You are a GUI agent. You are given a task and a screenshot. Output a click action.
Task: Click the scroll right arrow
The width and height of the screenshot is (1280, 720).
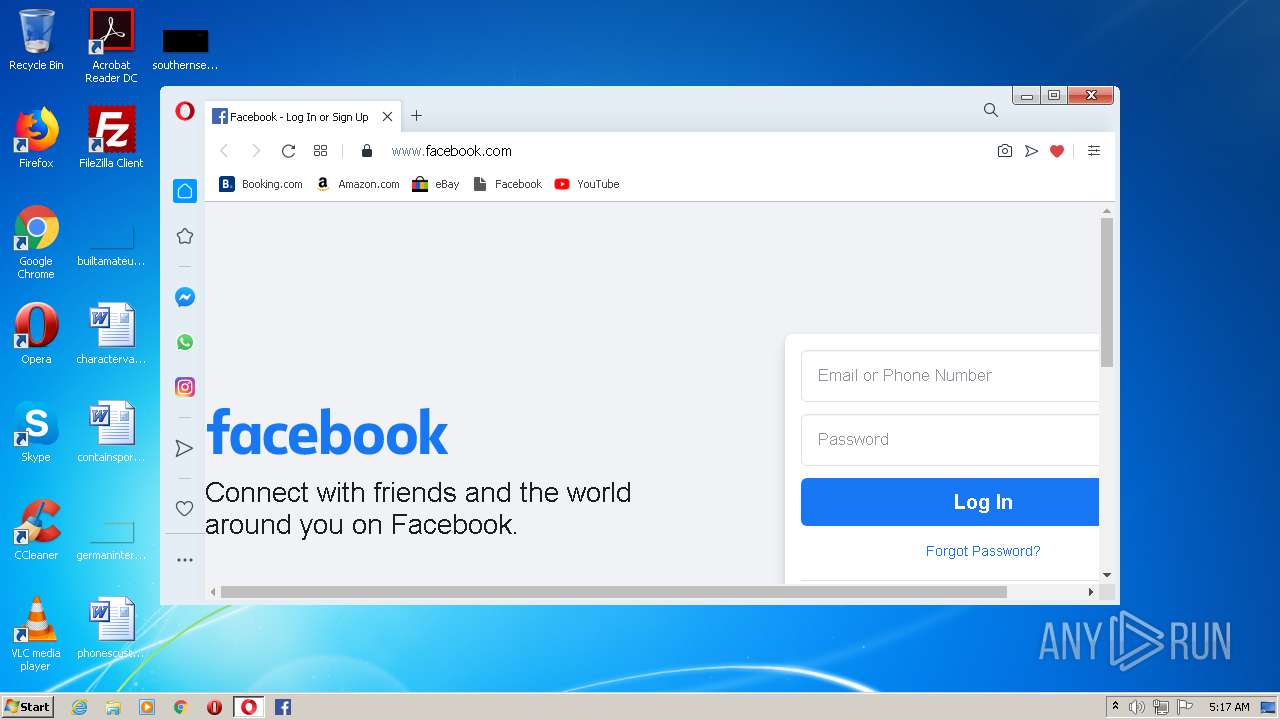[x=1091, y=592]
